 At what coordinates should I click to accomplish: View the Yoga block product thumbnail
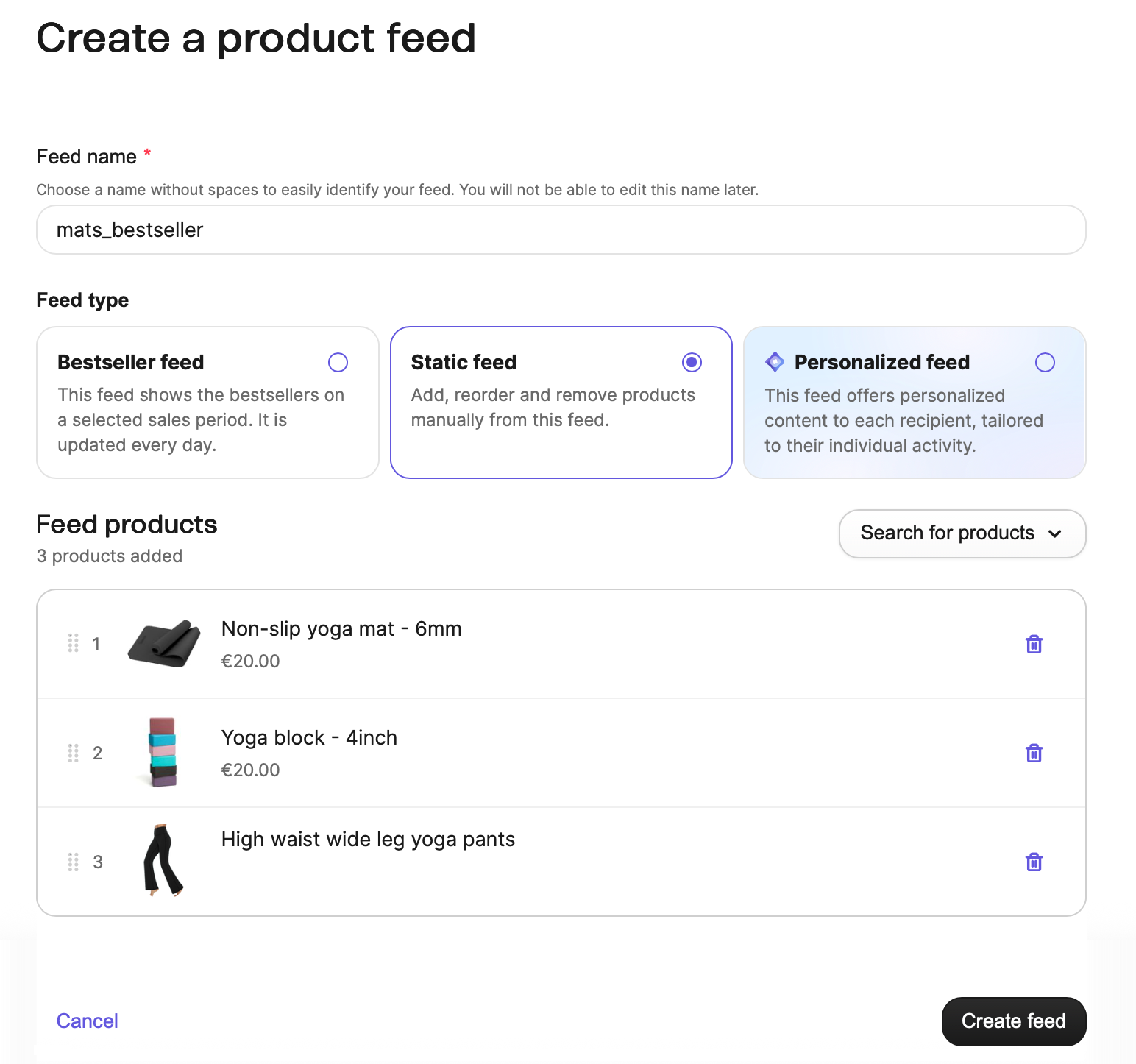tap(163, 753)
